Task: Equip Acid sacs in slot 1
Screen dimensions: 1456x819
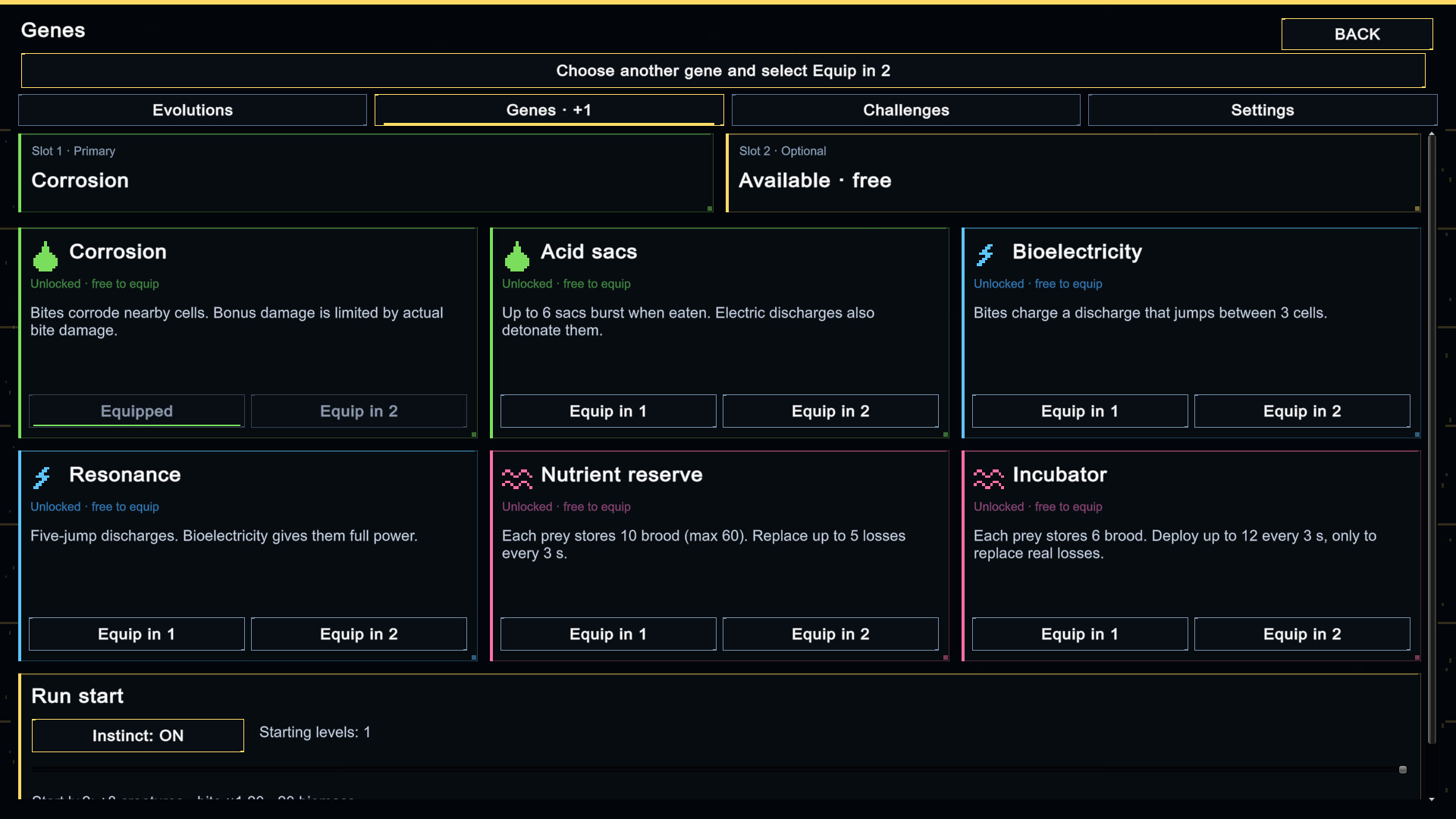Action: click(608, 411)
